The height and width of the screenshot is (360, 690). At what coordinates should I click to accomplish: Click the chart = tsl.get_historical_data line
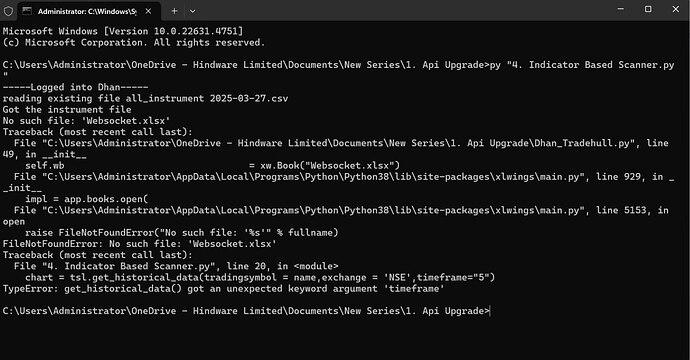point(260,278)
